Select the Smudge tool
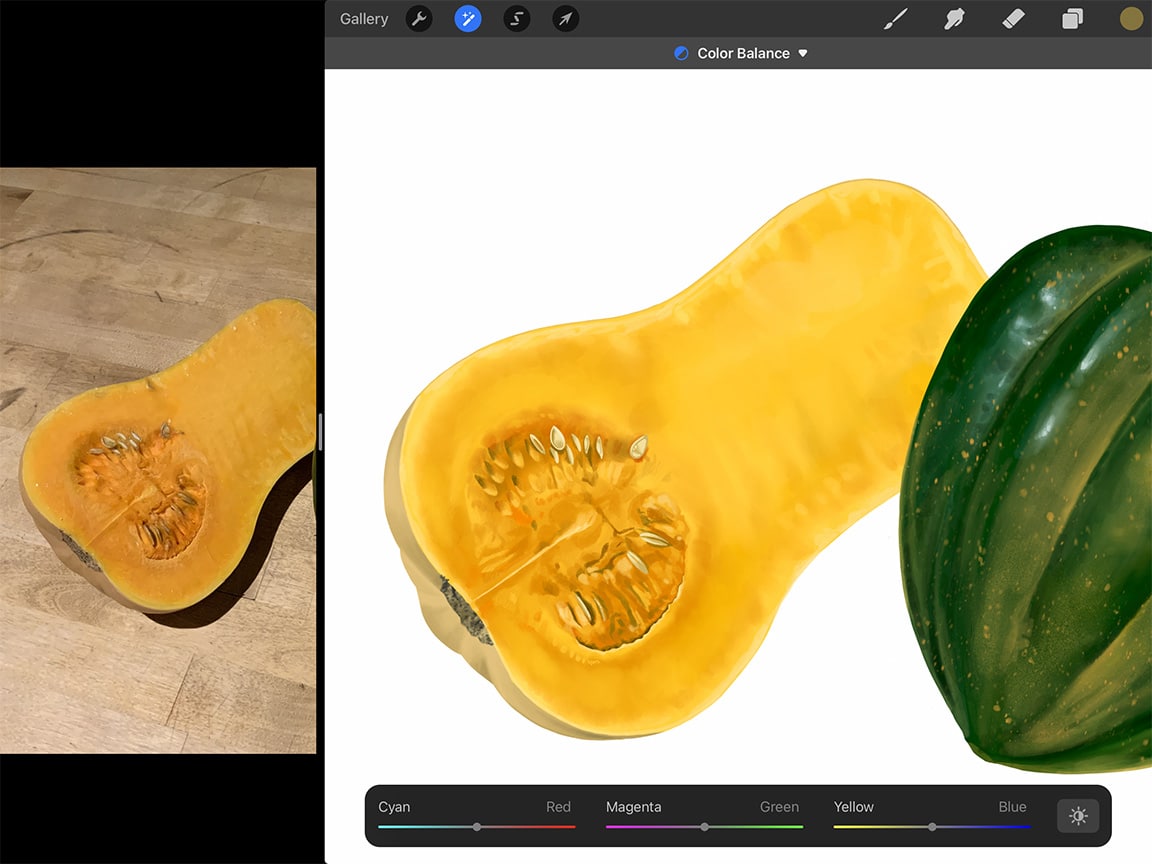Screen dimensions: 1152x864 click(x=954, y=18)
